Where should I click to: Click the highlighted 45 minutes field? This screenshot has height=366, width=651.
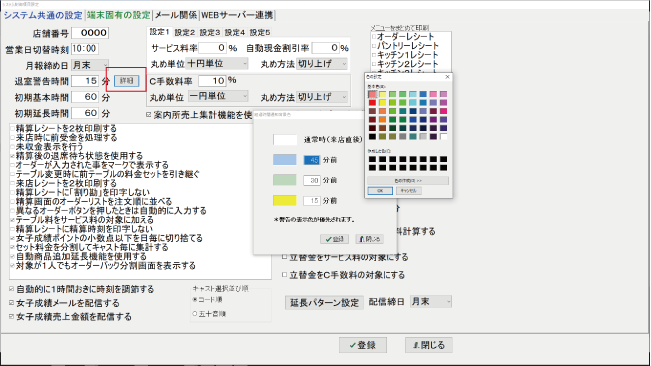(x=312, y=160)
